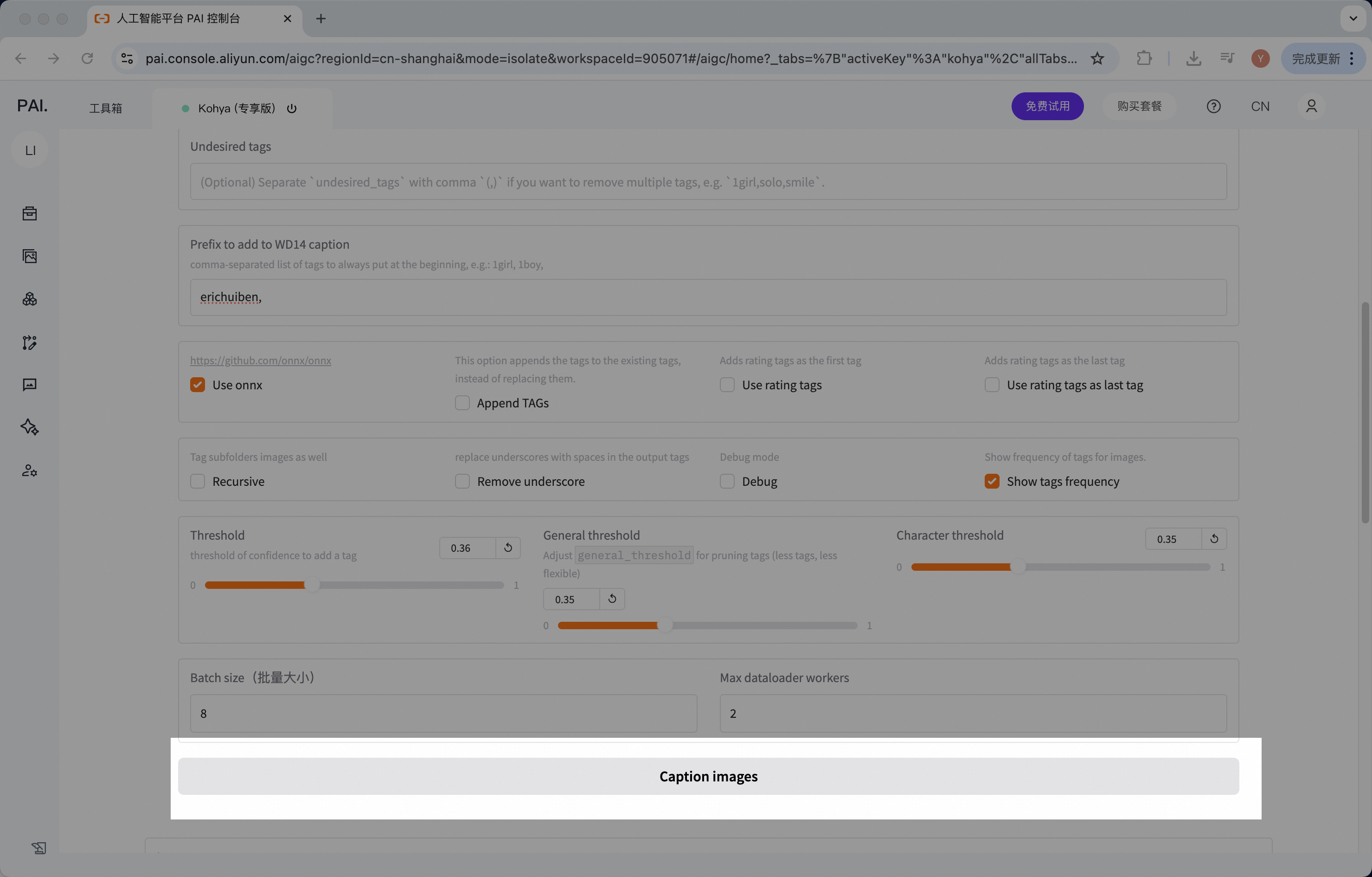1372x877 pixels.
Task: Disable Show tags frequency checkbox
Action: coord(992,482)
